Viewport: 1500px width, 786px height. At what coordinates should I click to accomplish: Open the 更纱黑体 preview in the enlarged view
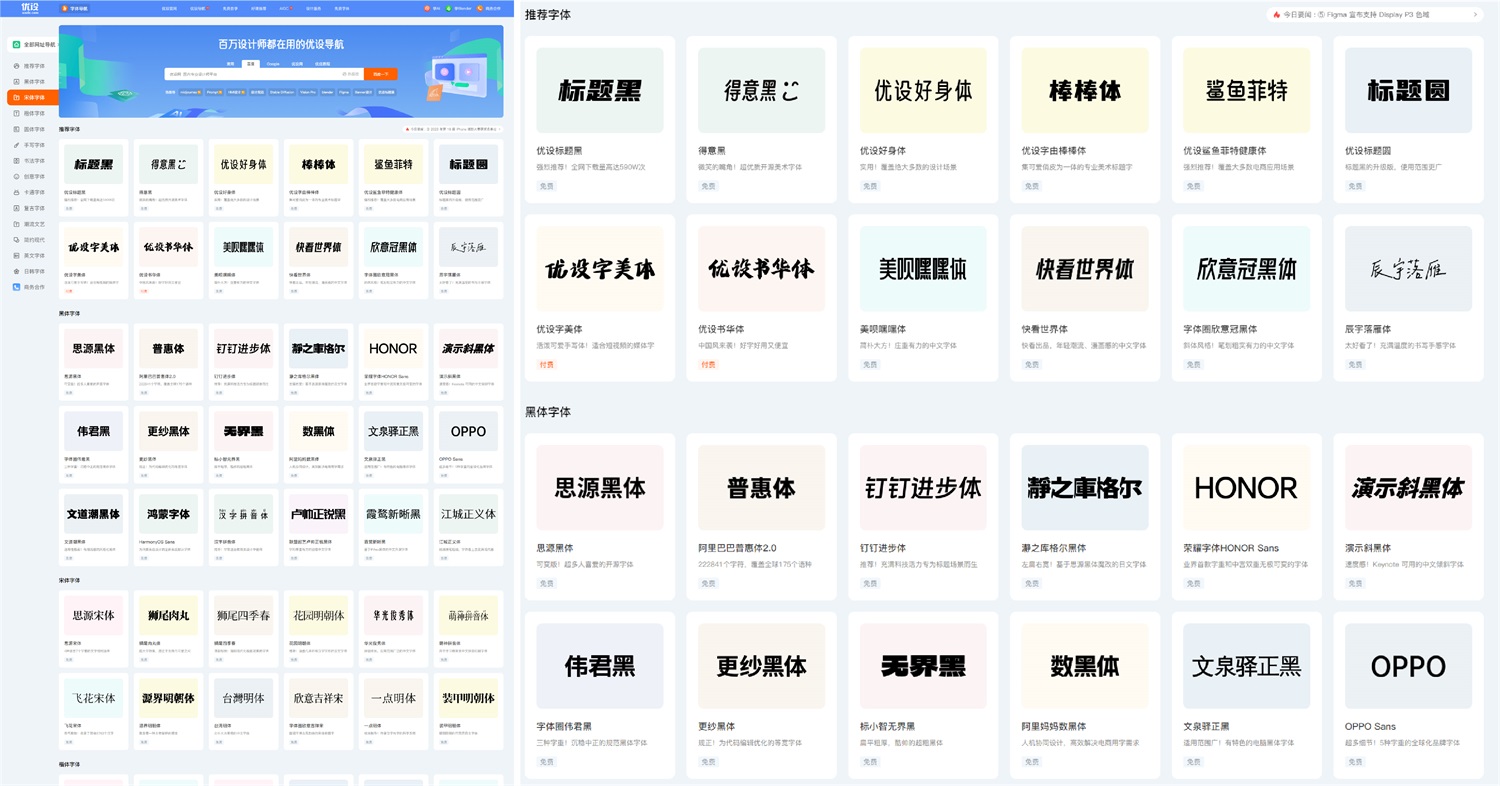click(762, 666)
